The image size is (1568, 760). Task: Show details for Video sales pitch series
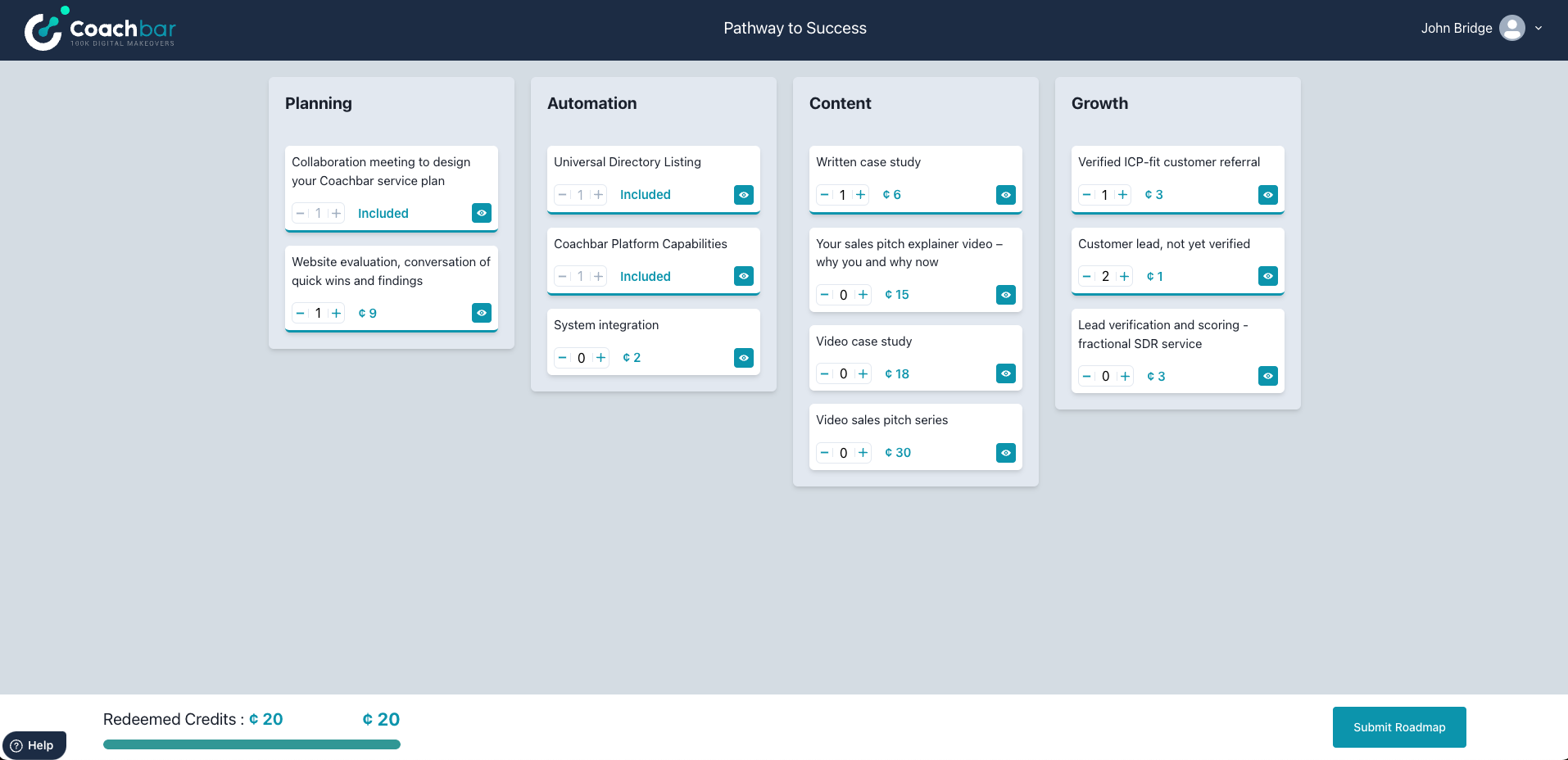tap(1005, 453)
